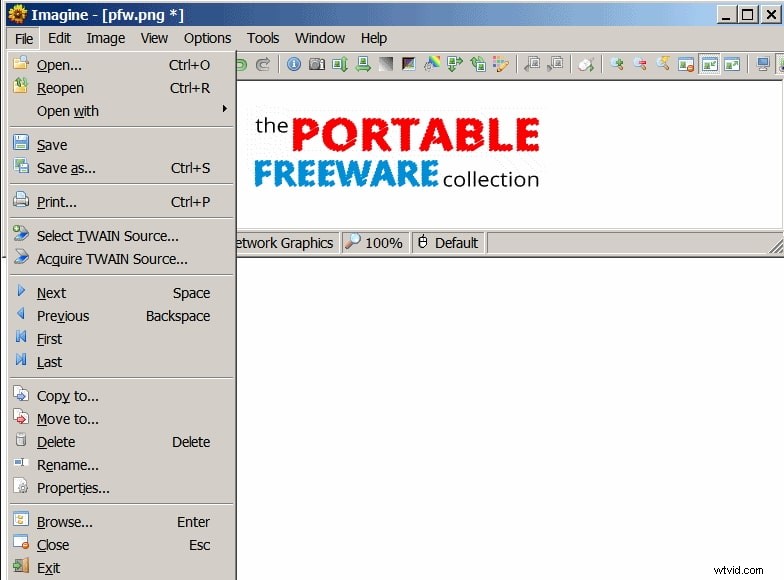This screenshot has width=784, height=580.
Task: Choose Open... from the File menu
Action: pyautogui.click(x=122, y=65)
